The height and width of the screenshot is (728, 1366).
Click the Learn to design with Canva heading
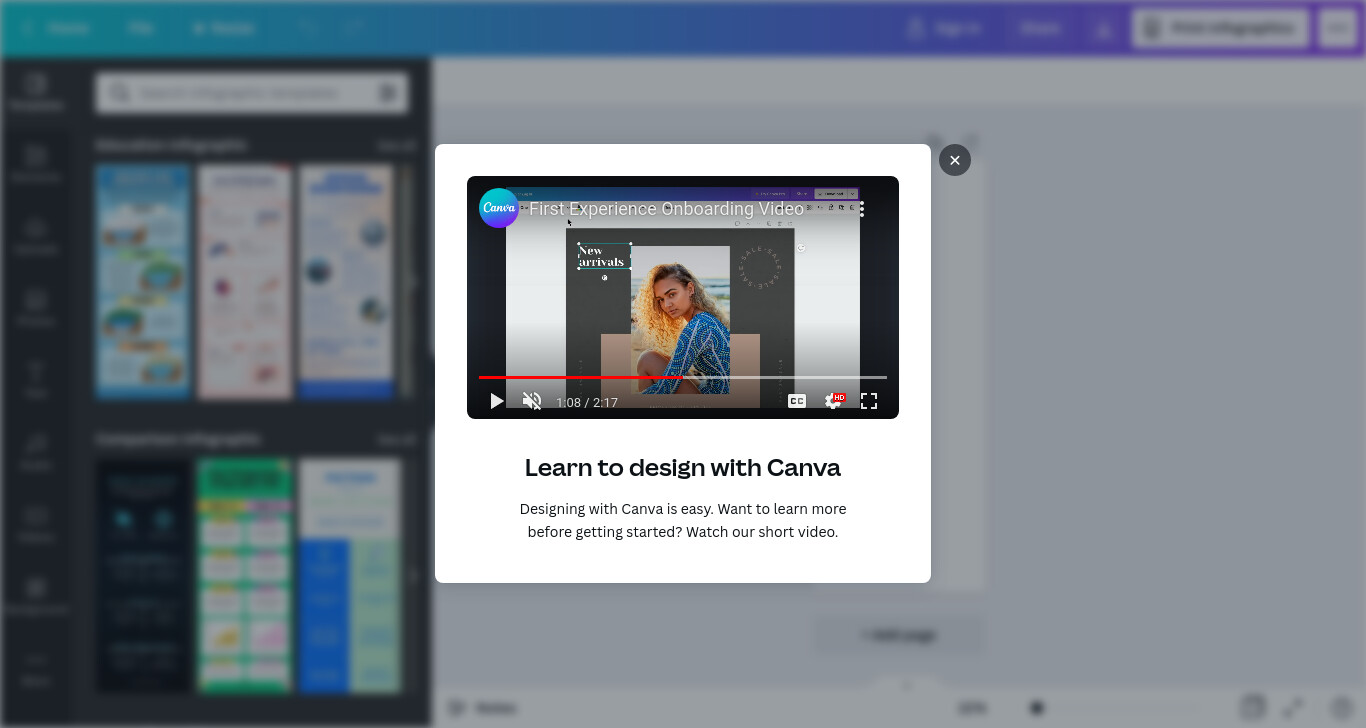pyautogui.click(x=683, y=468)
